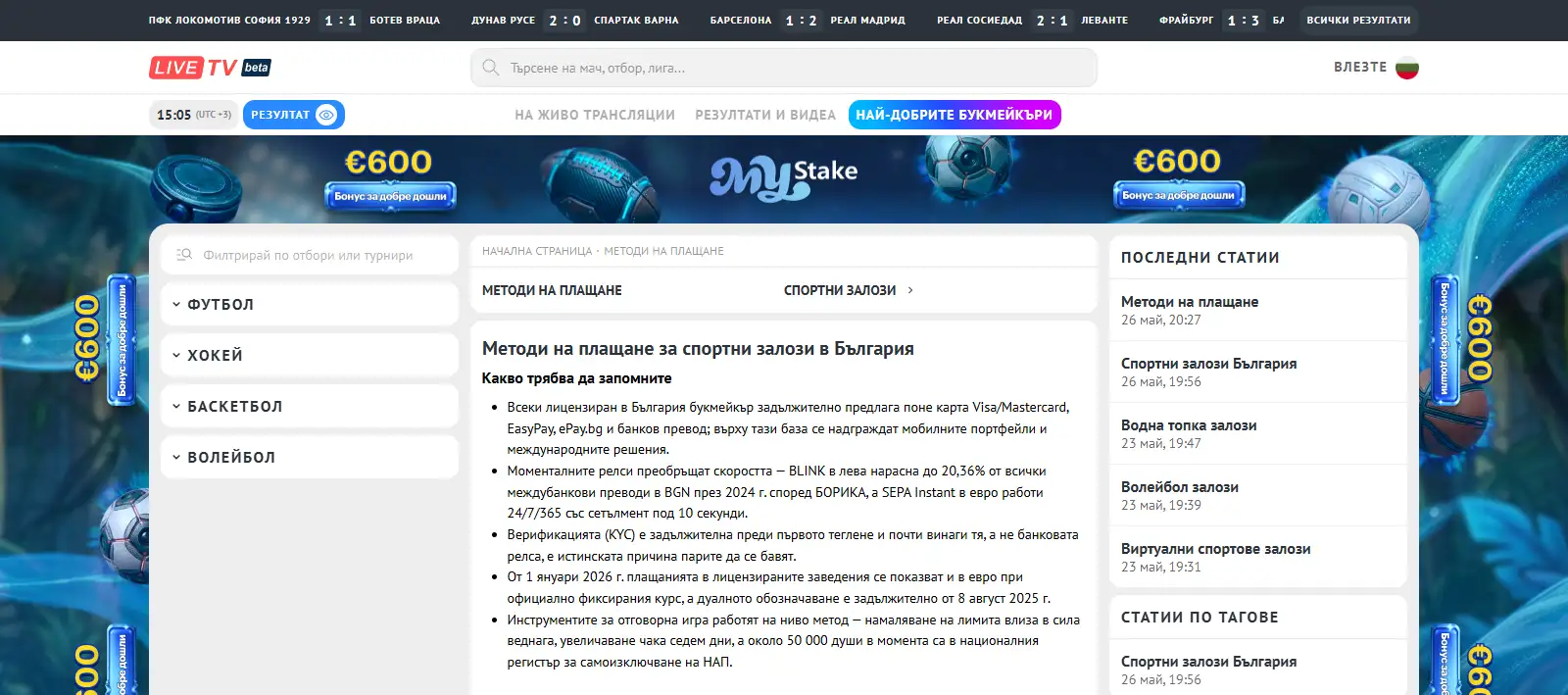Click the СТАТИИ ПО ТАГОВЕ heading
Viewport: 1568px width, 695px height.
click(x=1200, y=618)
